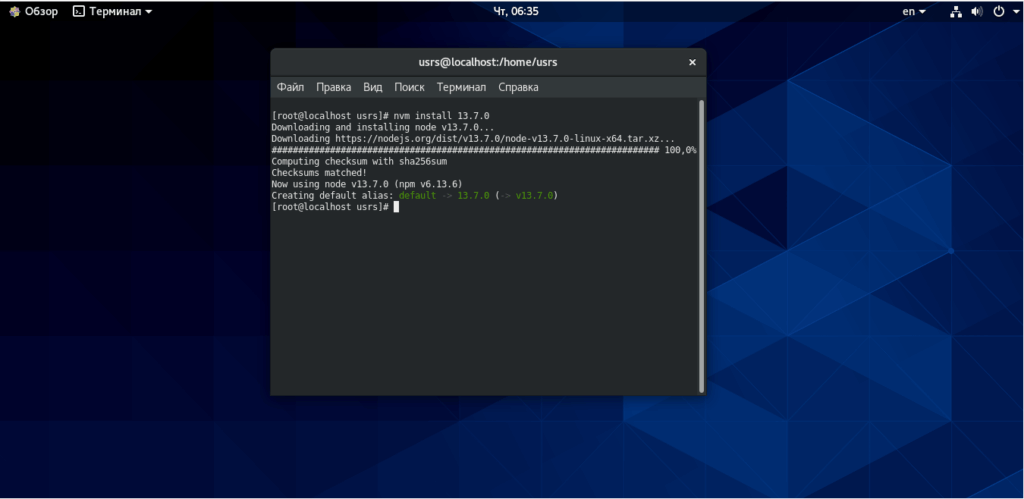Click the wired network status icon
The height and width of the screenshot is (499, 1024).
[956, 11]
